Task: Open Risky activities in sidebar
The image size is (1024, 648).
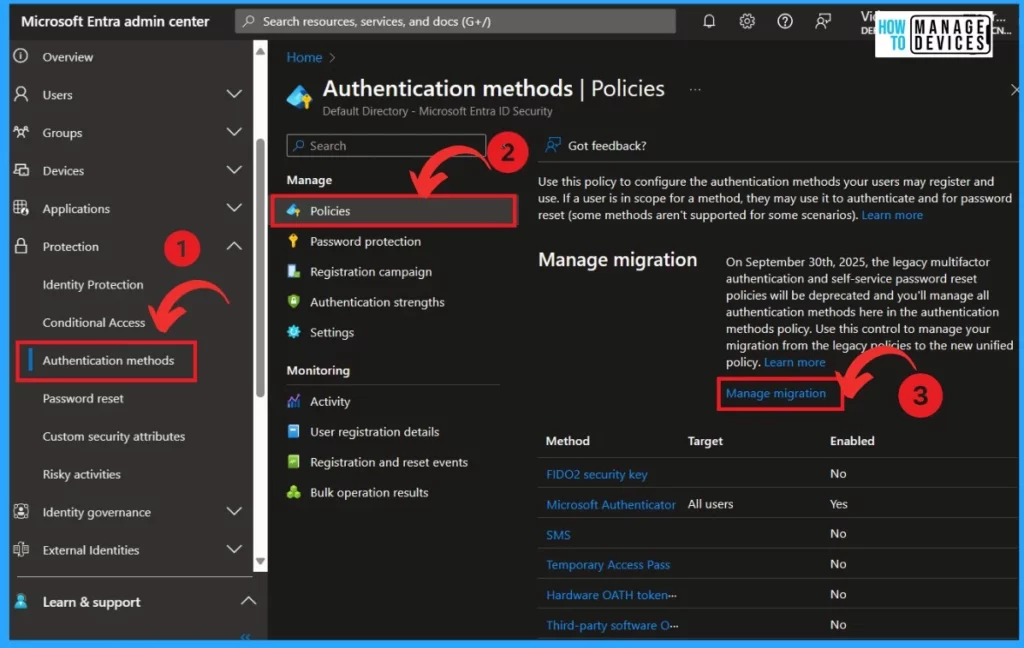Action: 82,474
